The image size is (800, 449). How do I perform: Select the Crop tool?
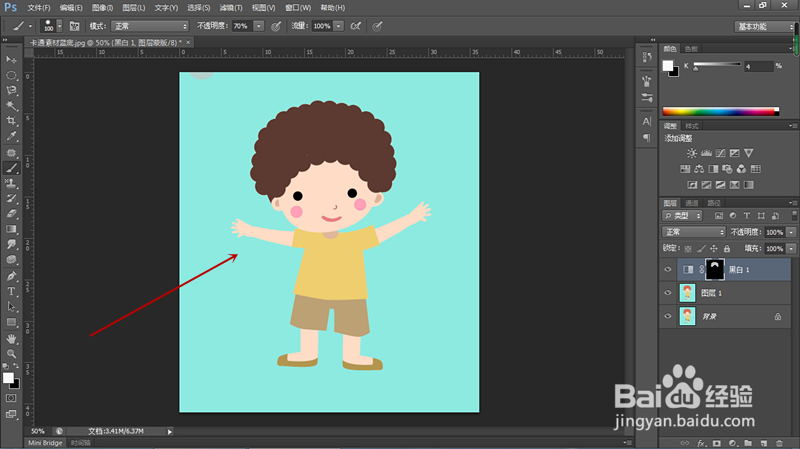11,120
